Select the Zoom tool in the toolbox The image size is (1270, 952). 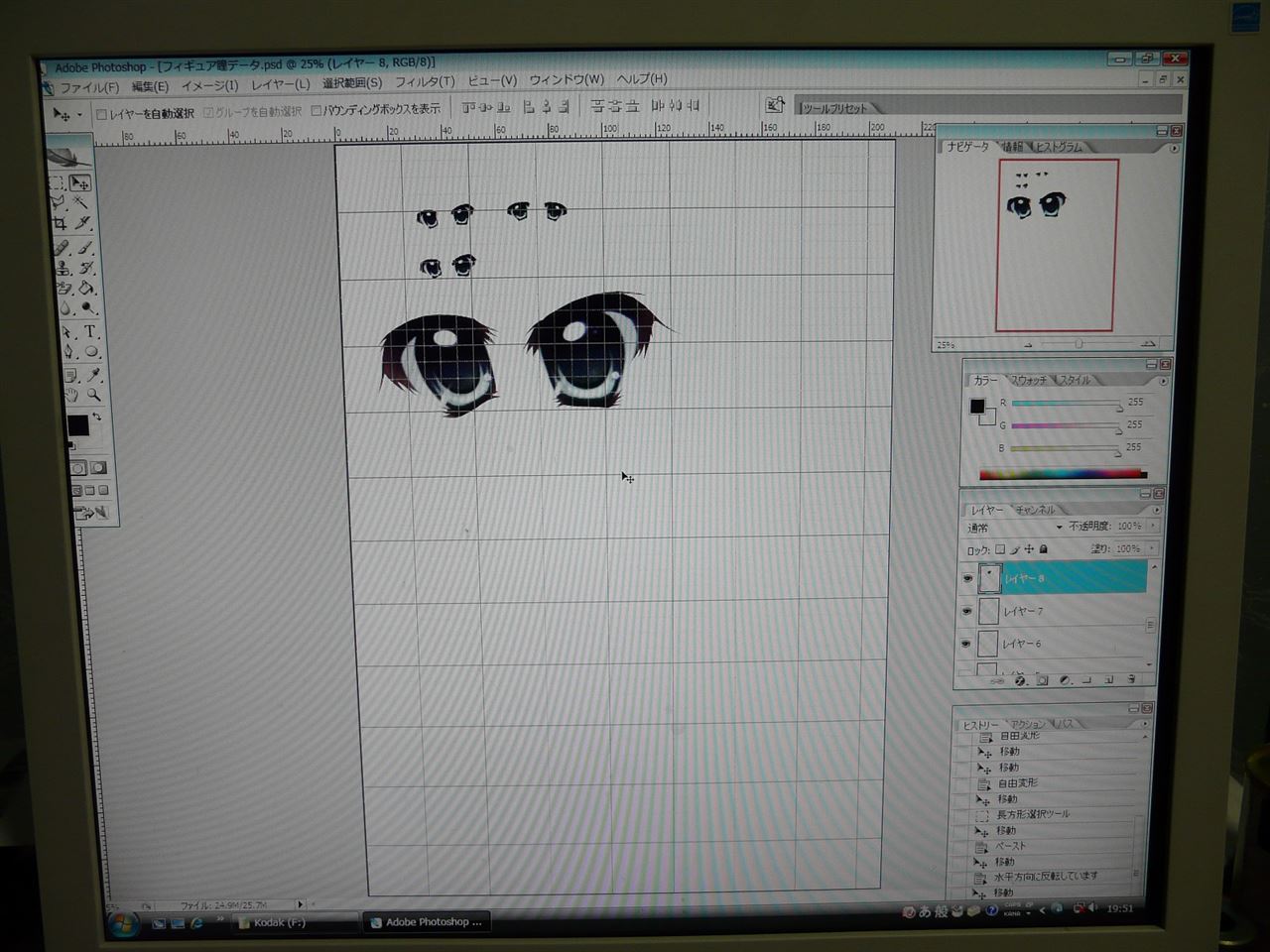pos(94,395)
